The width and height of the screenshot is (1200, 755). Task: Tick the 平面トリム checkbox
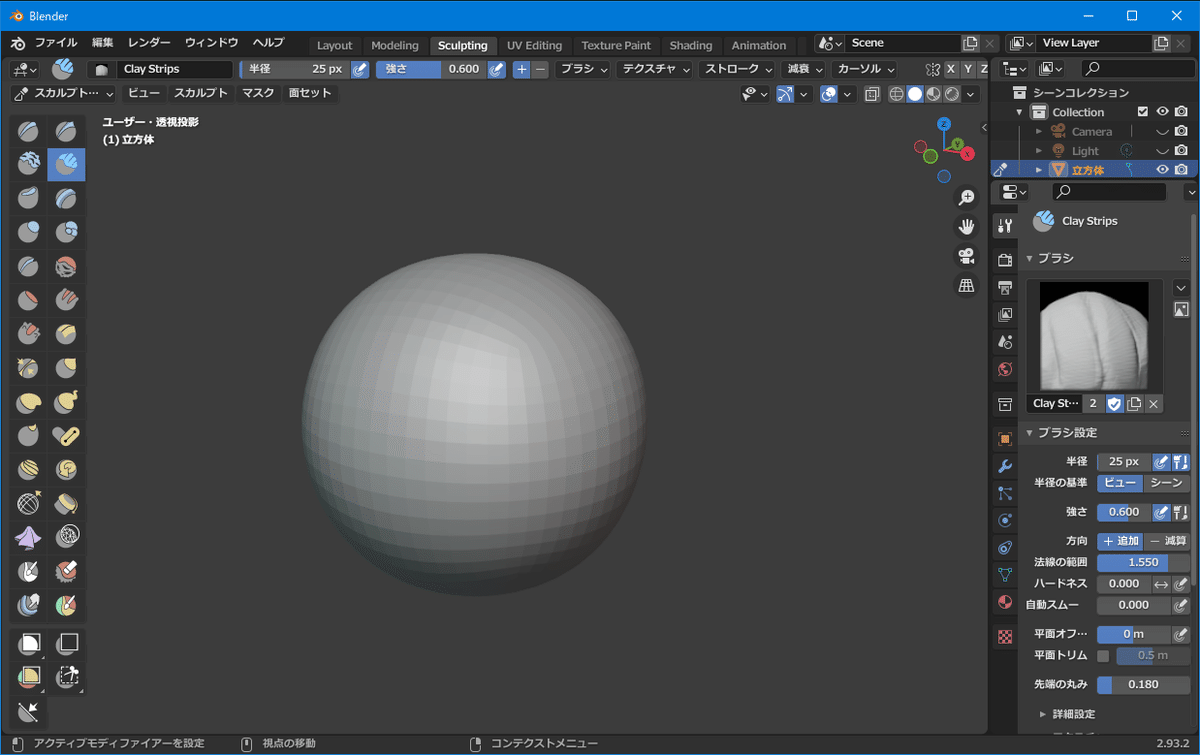point(1103,656)
